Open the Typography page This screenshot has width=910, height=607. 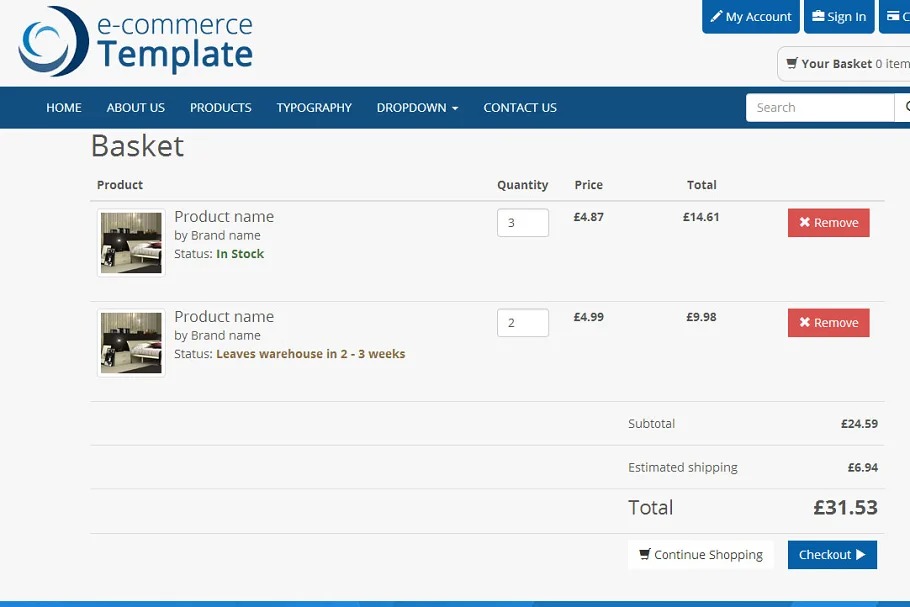pos(314,108)
